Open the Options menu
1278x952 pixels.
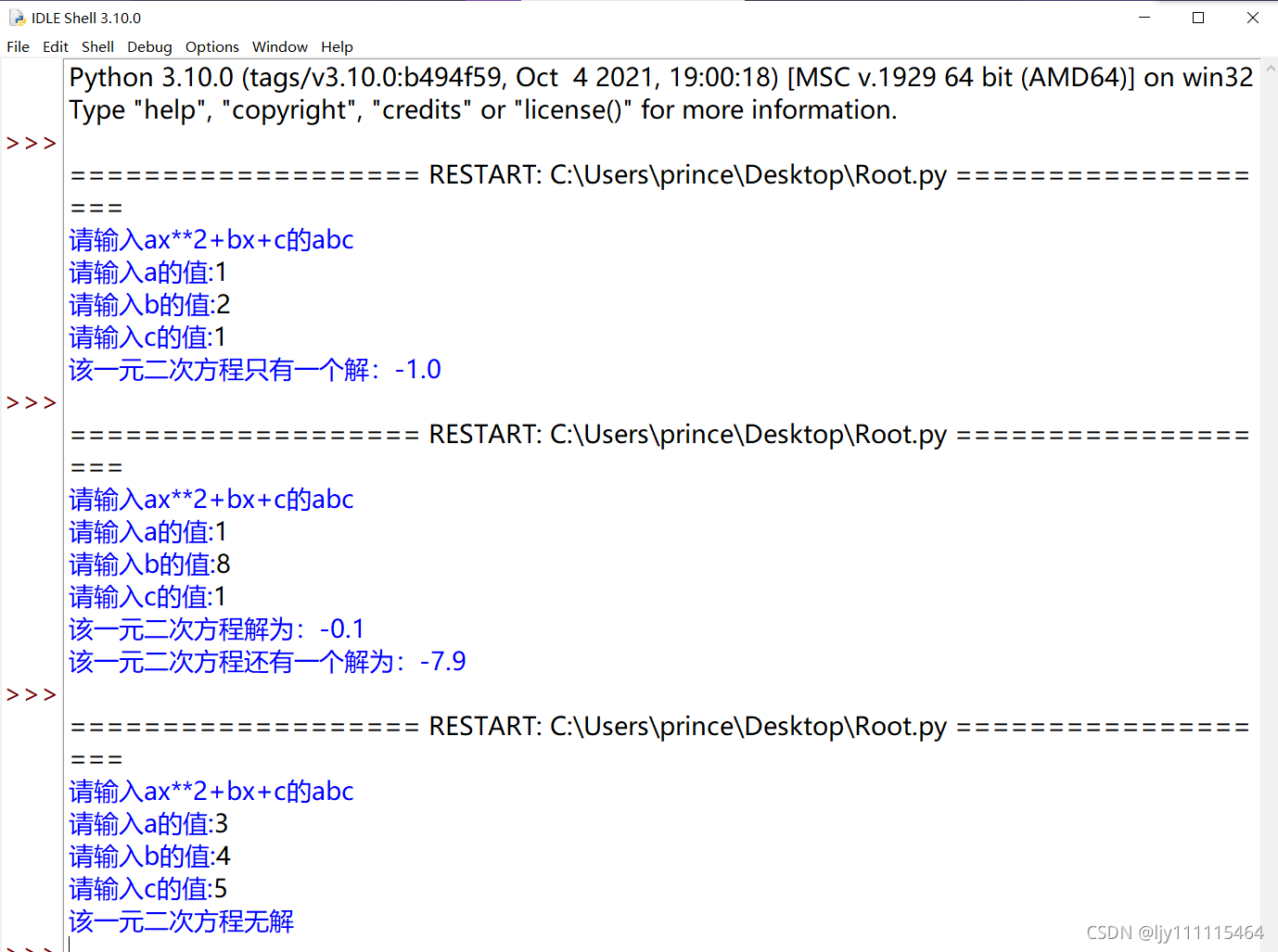point(211,46)
